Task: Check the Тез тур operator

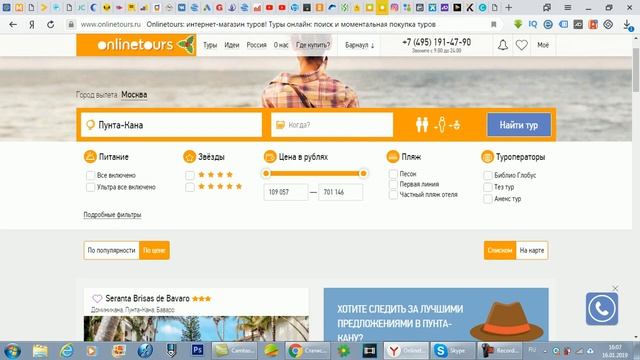Action: [488, 187]
